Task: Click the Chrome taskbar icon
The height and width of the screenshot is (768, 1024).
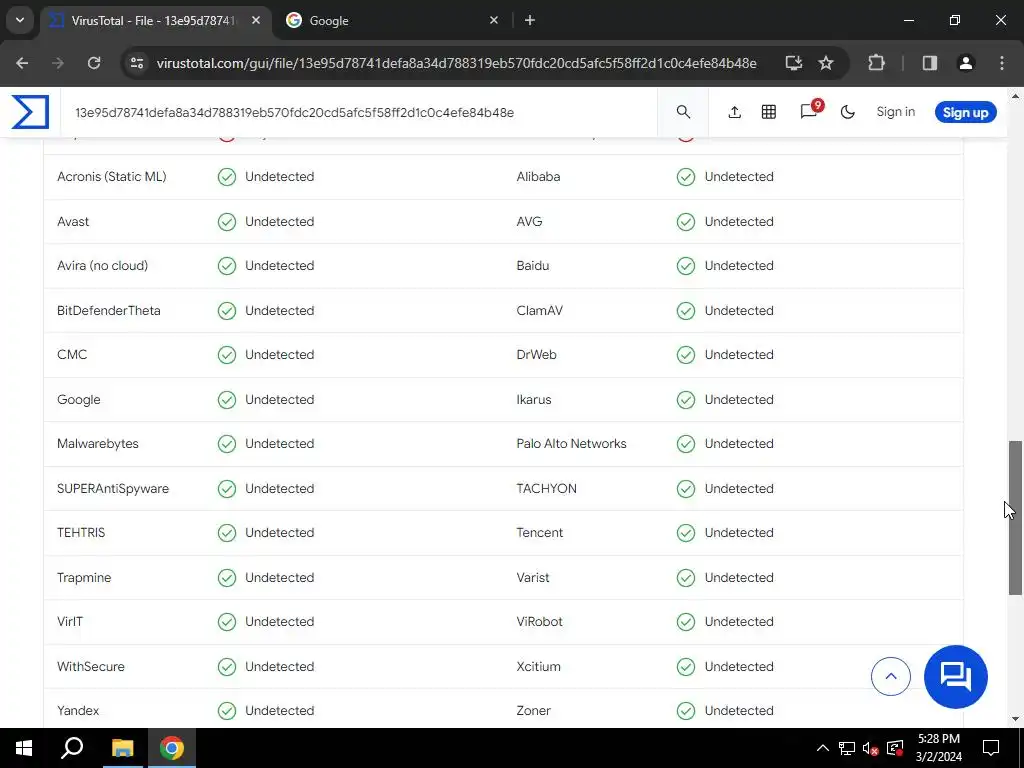Action: click(172, 748)
